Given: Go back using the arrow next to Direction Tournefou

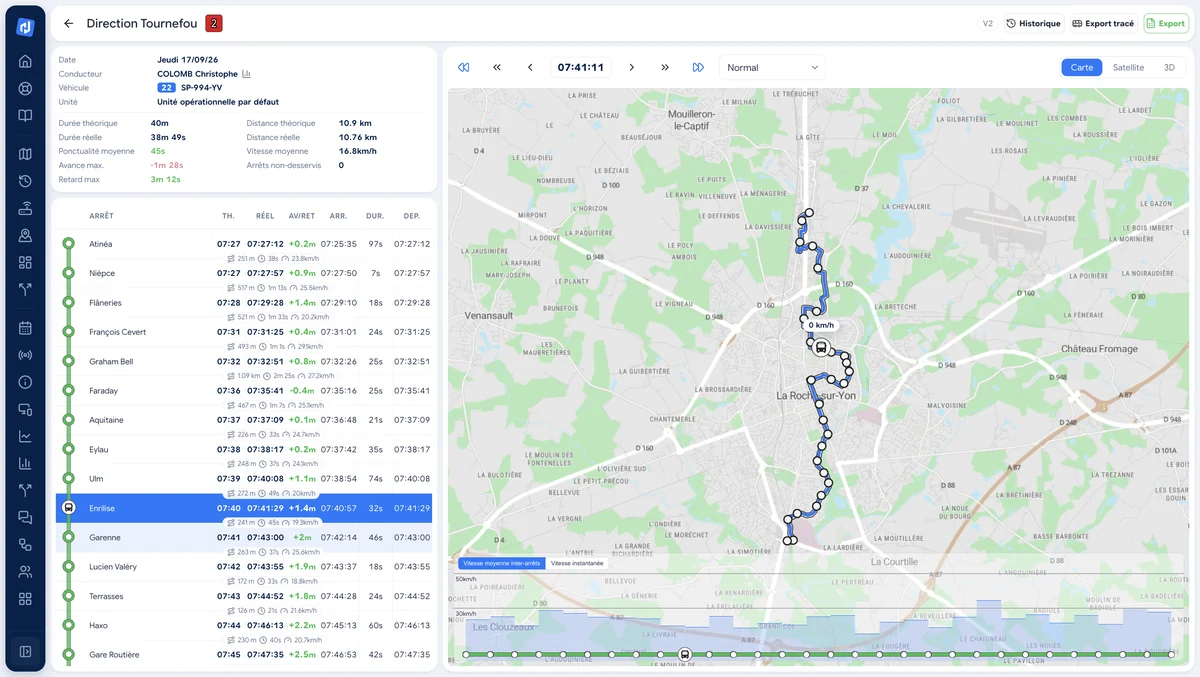Looking at the screenshot, I should coord(68,23).
